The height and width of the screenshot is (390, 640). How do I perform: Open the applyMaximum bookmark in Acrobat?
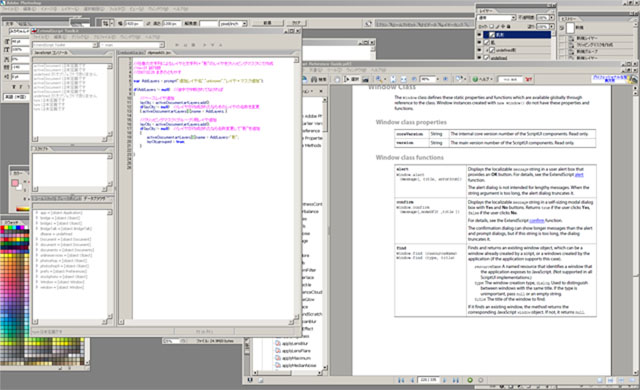[x=297, y=358]
